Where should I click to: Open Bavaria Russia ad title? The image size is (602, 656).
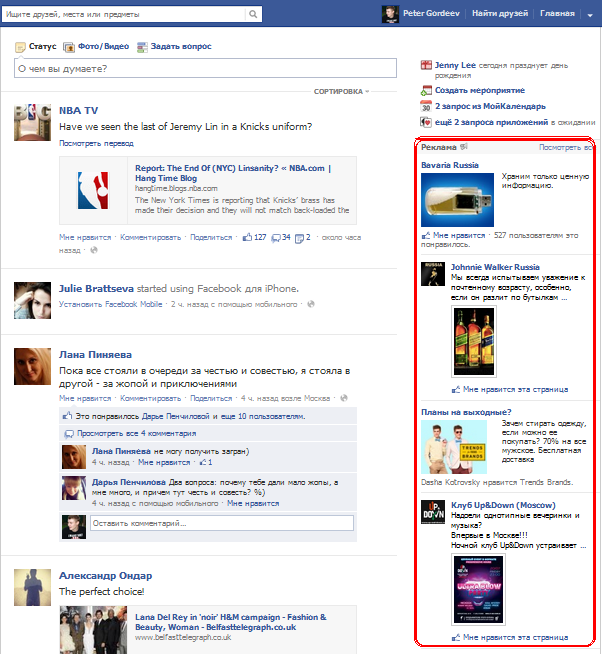450,165
